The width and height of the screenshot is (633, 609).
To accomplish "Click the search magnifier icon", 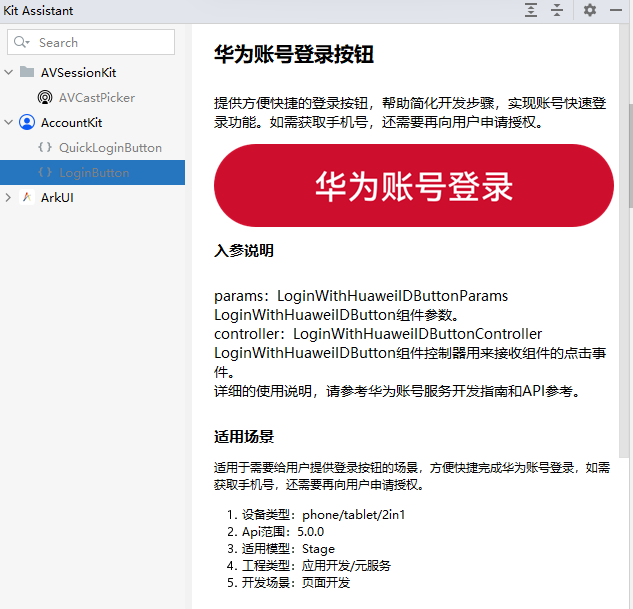I will pos(21,42).
